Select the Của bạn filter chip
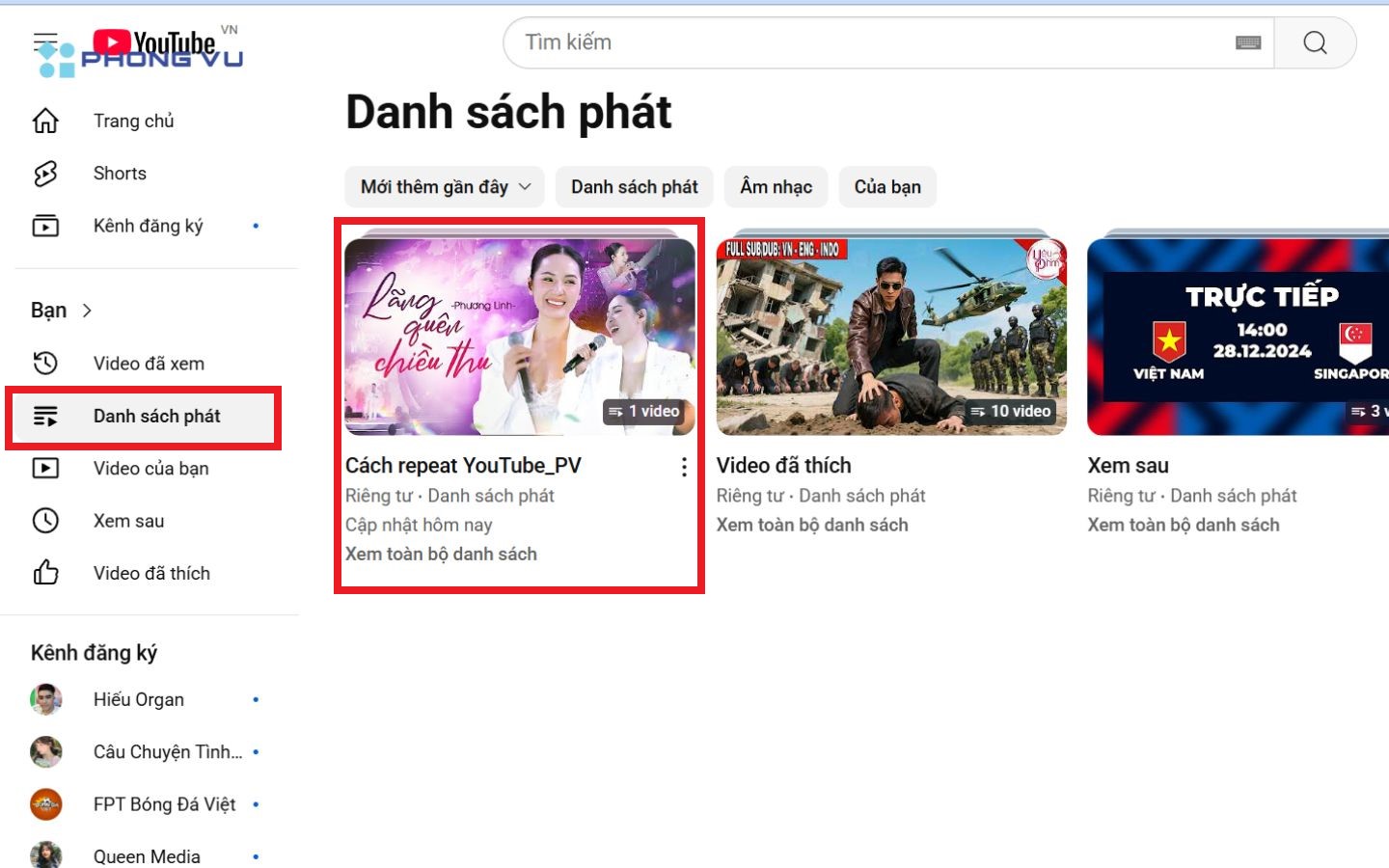Screen dimensions: 1389x868 (x=886, y=186)
